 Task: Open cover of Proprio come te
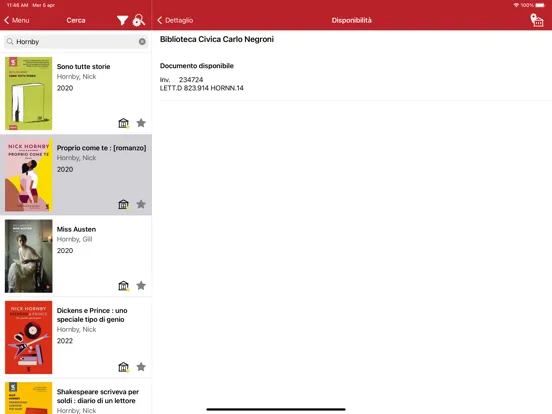(x=29, y=175)
